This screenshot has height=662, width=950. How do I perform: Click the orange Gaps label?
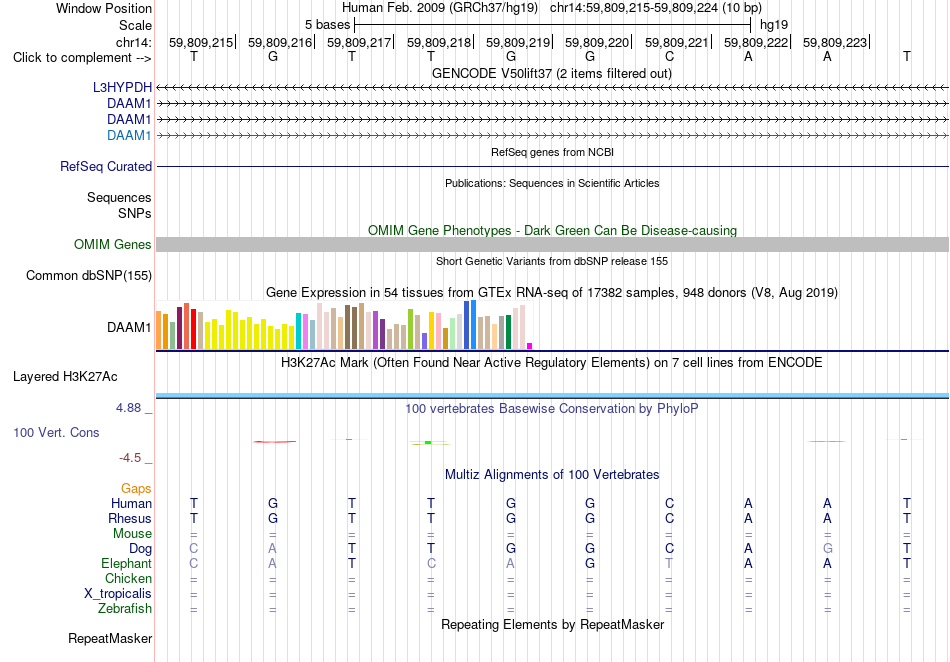pyautogui.click(x=136, y=488)
